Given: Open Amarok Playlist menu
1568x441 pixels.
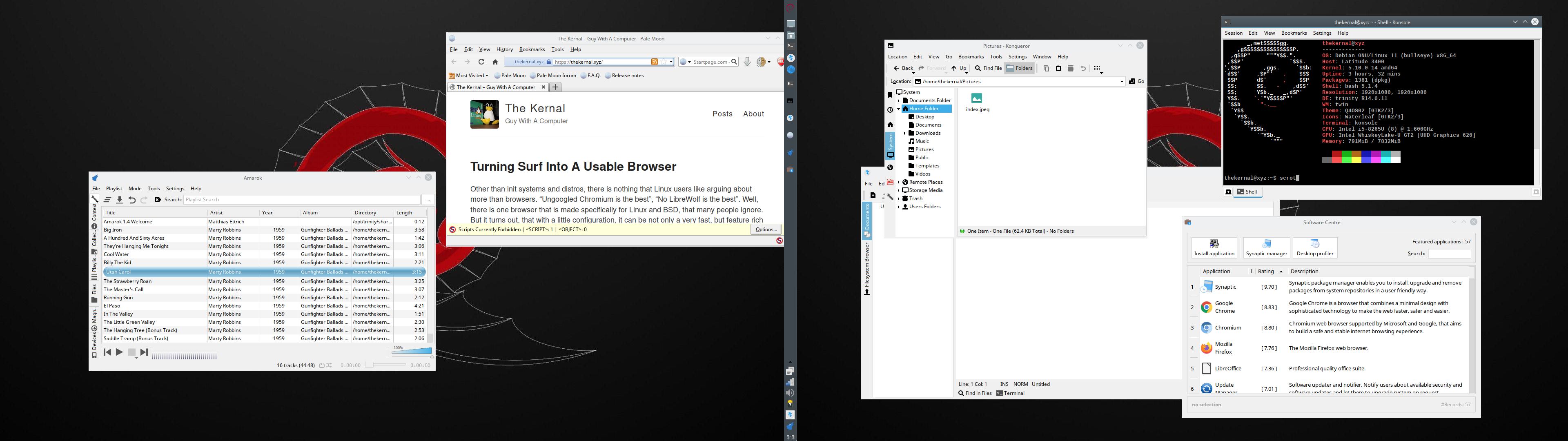Looking at the screenshot, I should (114, 189).
